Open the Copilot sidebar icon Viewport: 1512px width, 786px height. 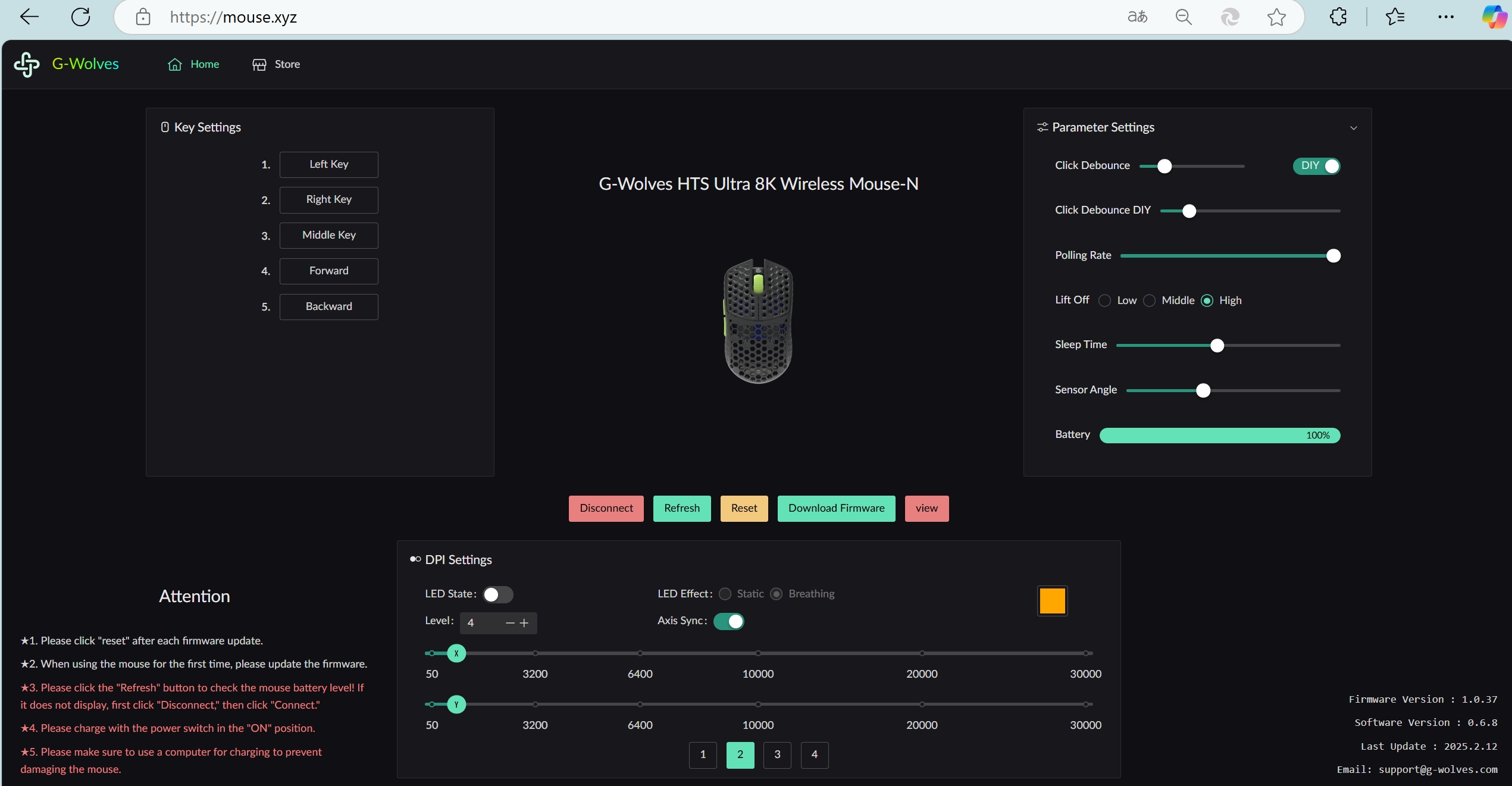[x=1494, y=17]
